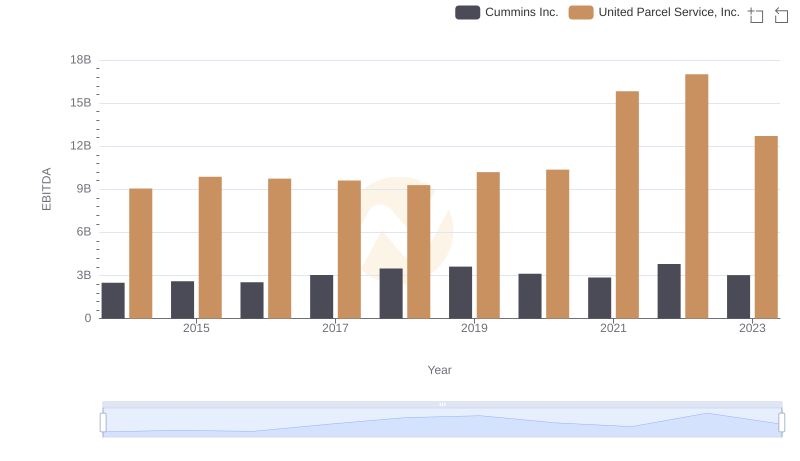Select left handle of data zoom slider

click(103, 423)
